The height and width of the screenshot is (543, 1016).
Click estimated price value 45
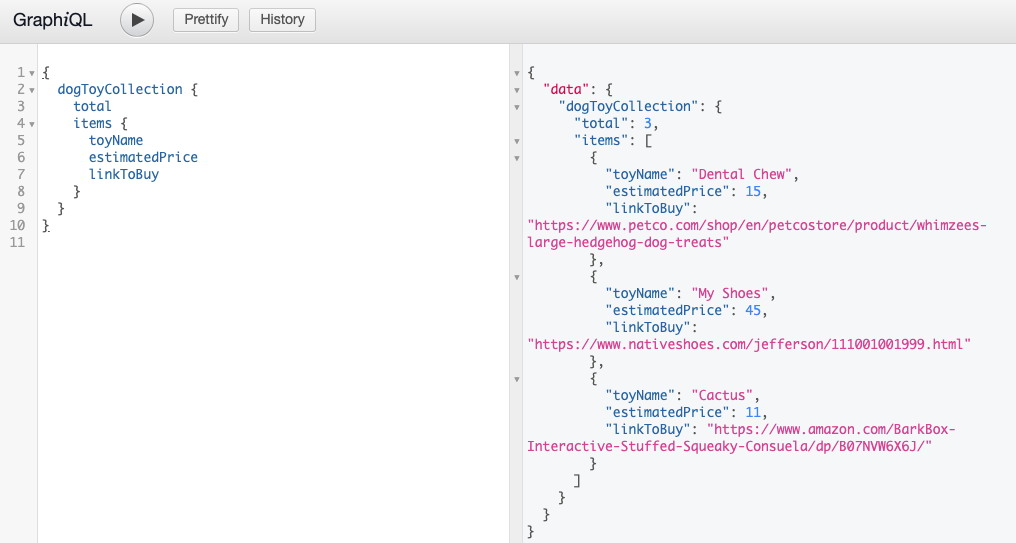(753, 310)
